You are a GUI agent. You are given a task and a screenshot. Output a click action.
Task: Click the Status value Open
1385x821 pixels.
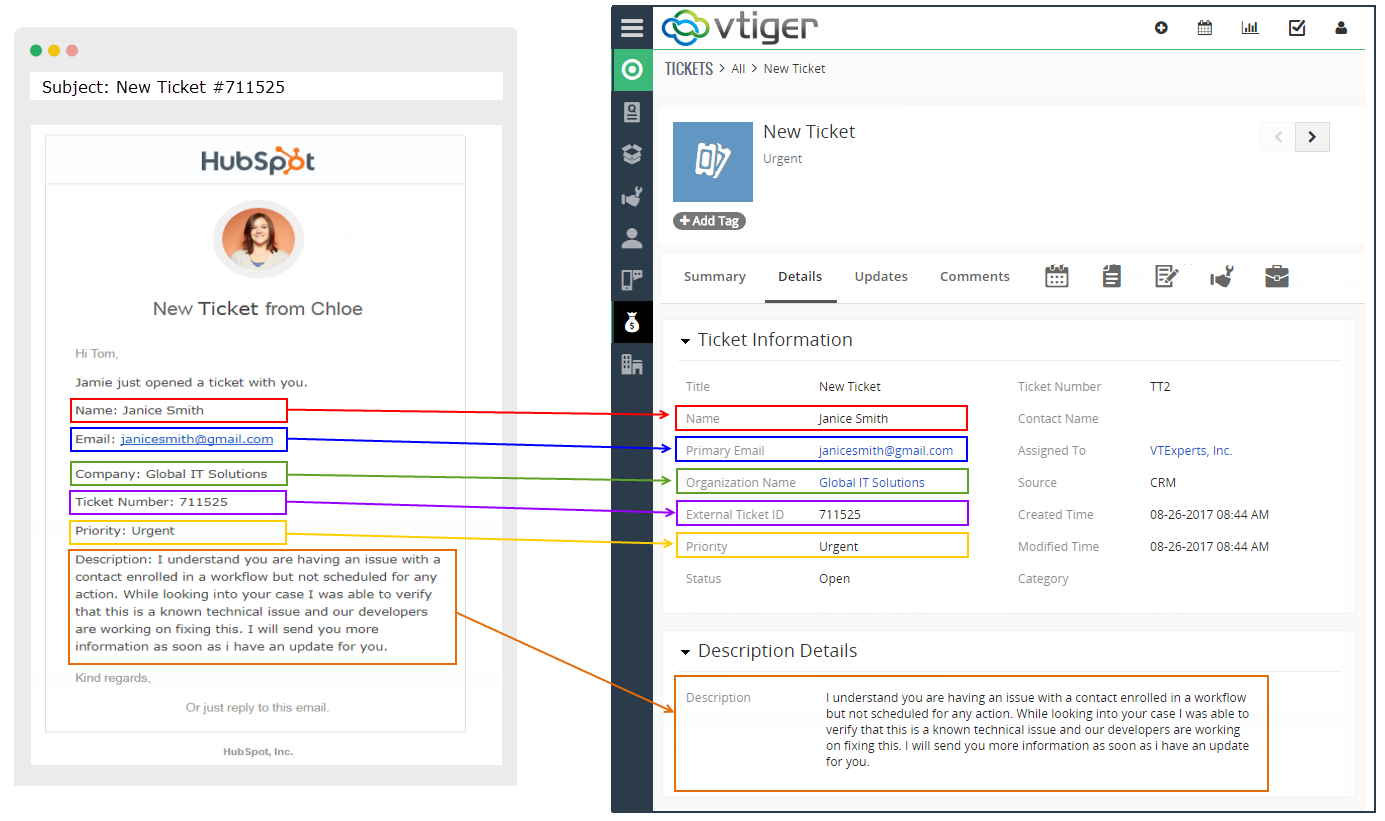[x=835, y=579]
